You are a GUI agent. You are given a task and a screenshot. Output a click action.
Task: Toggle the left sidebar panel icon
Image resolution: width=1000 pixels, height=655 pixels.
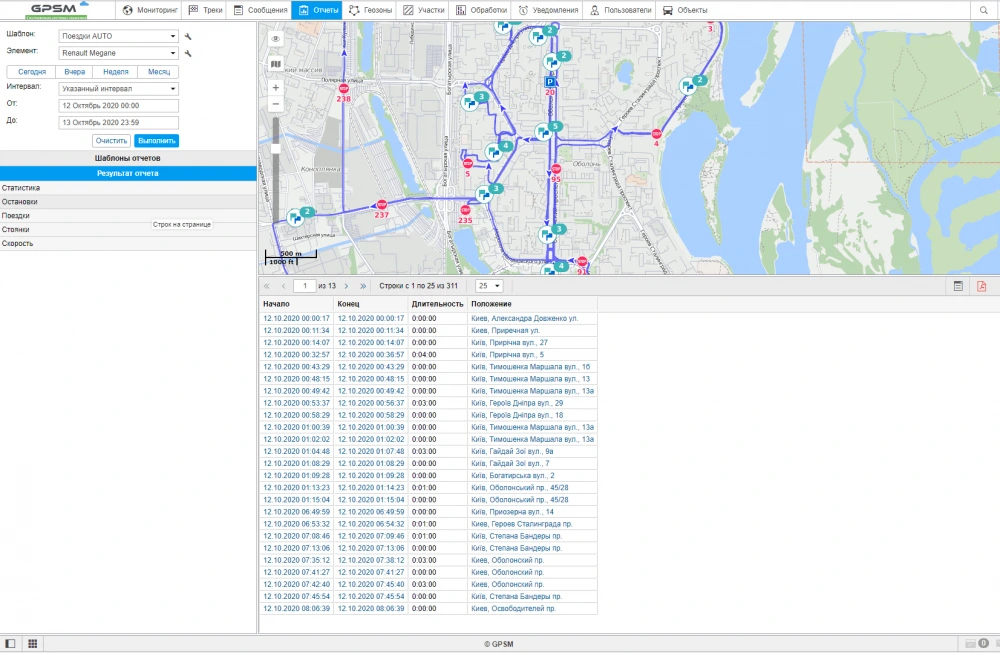point(11,643)
